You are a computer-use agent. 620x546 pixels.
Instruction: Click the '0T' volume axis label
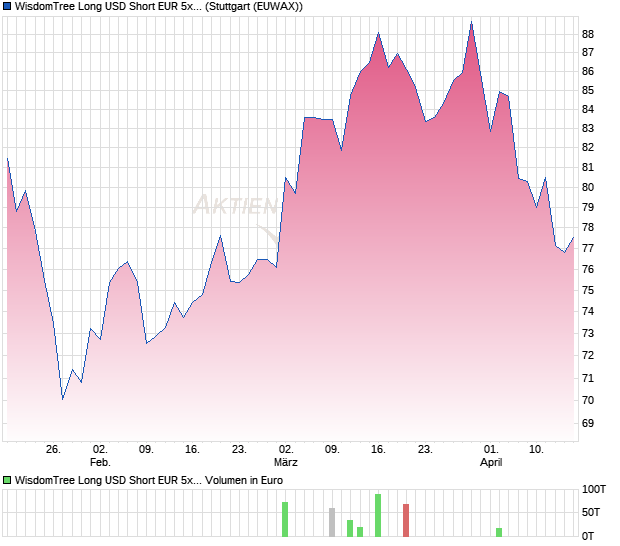[588, 537]
